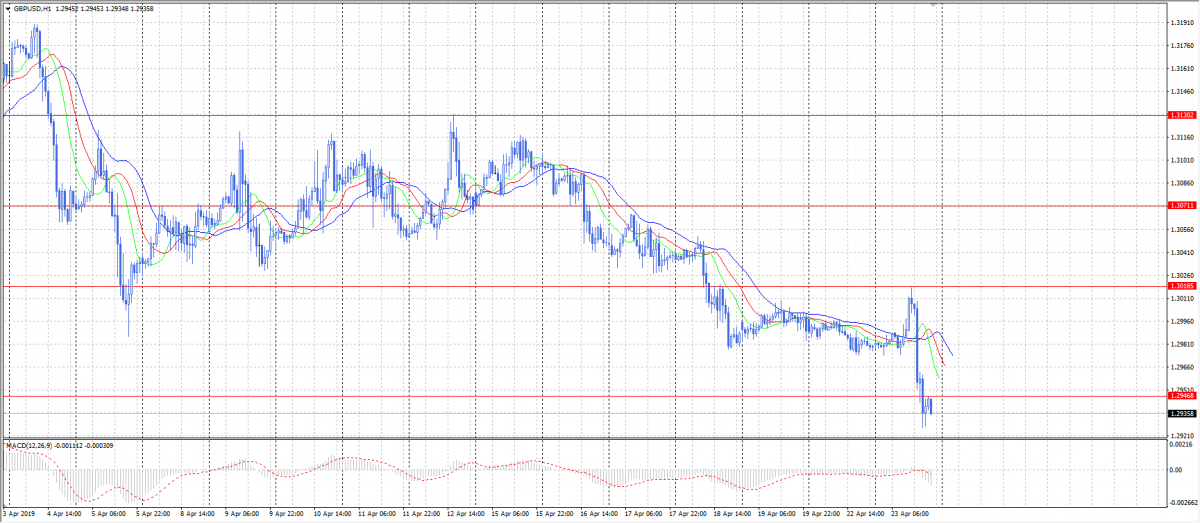Screen dimensions: 1200x523
Task: Select the red 1.30711 price level label
Action: pyautogui.click(x=1183, y=205)
